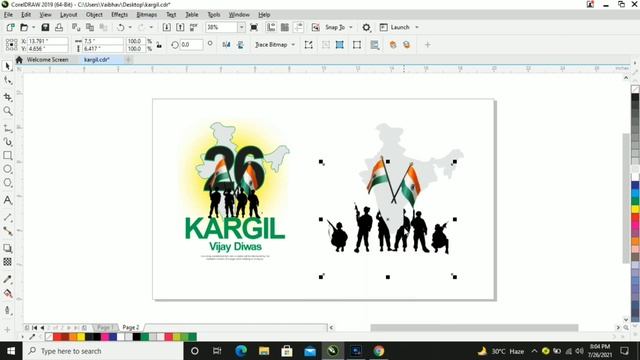Toggle show guidelines button

coord(299,27)
